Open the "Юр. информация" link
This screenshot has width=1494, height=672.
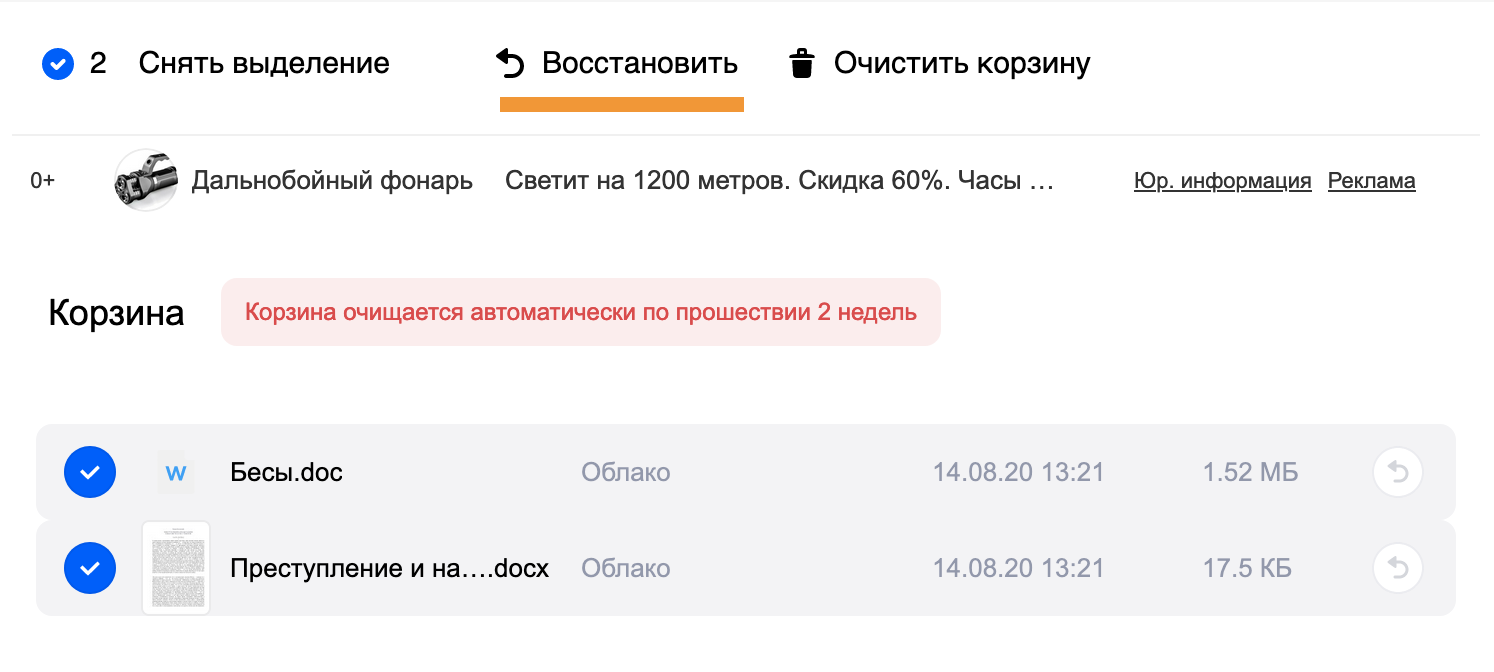pos(1222,181)
